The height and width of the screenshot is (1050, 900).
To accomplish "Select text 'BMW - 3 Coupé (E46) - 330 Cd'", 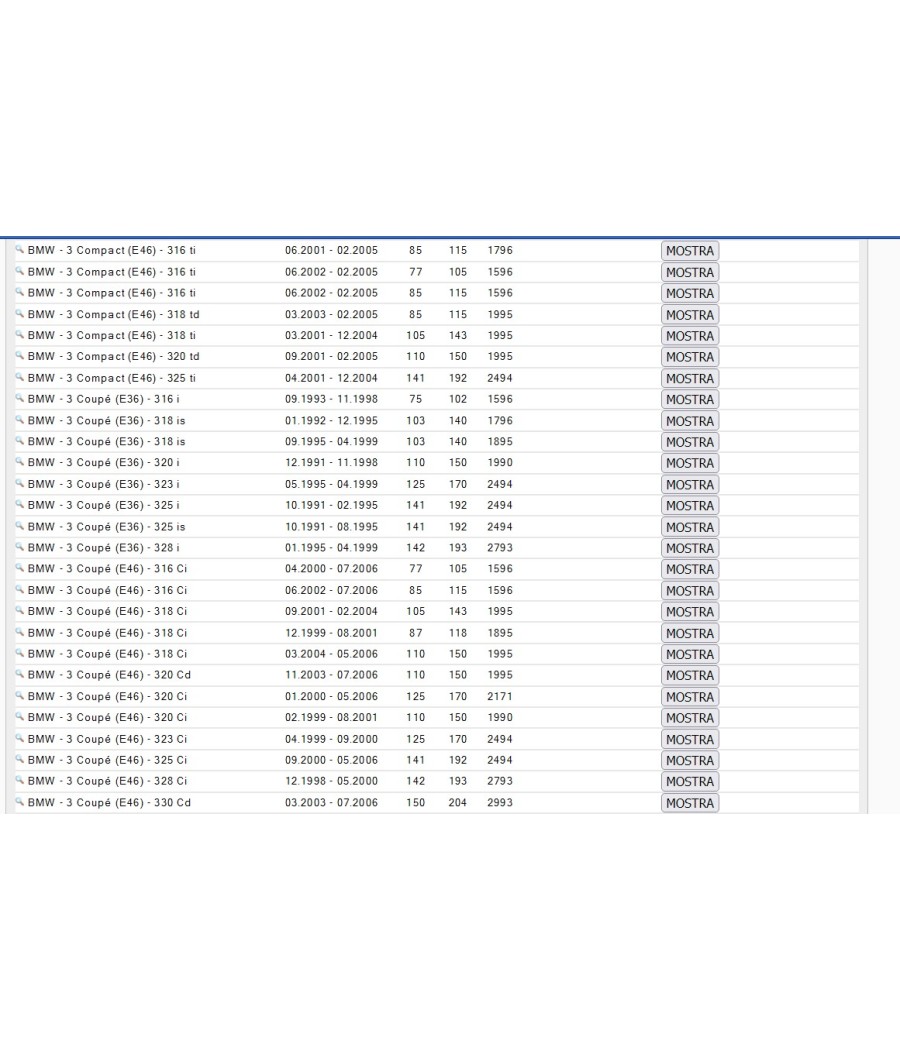I will tap(109, 802).
